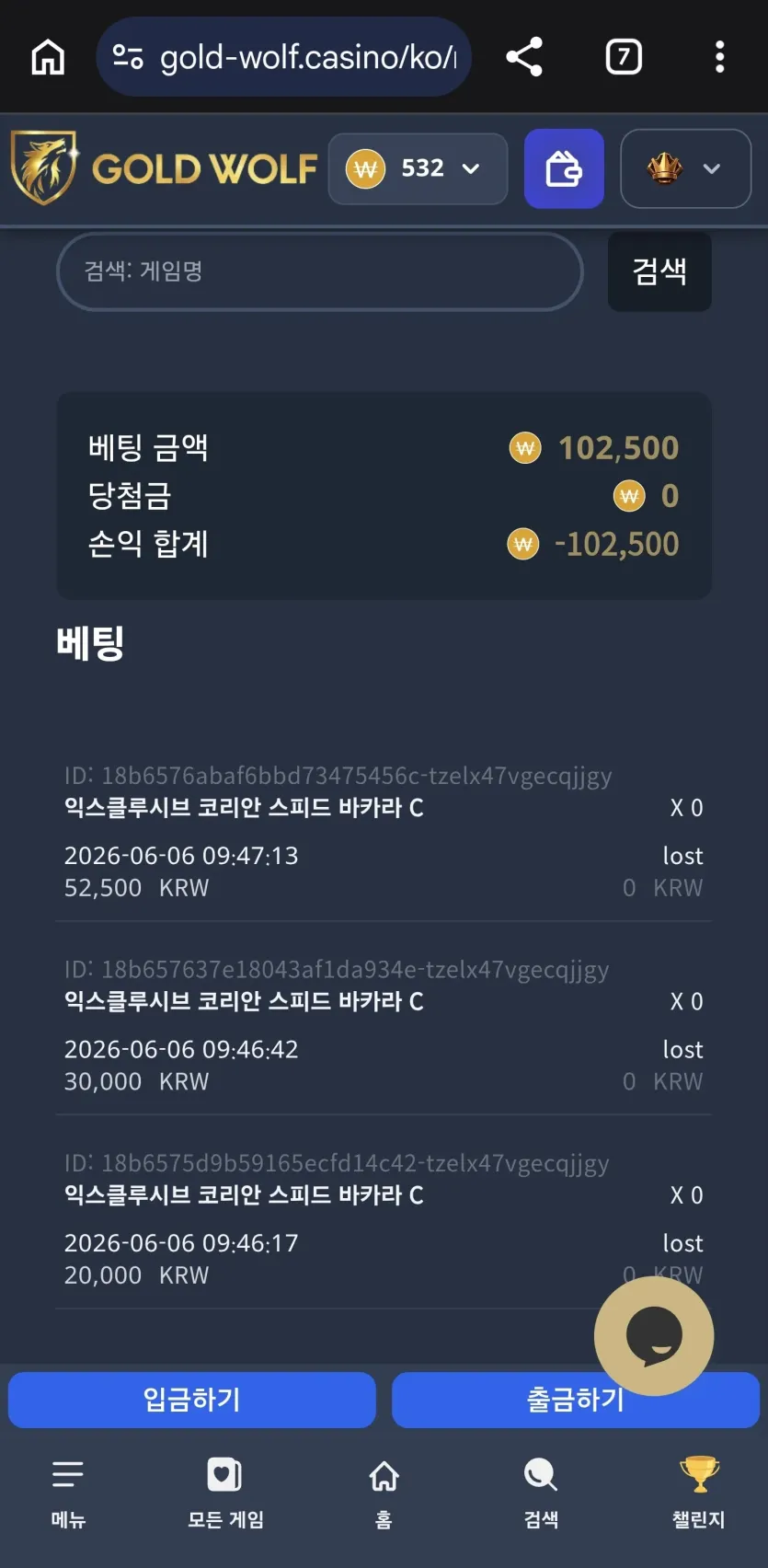The width and height of the screenshot is (768, 1568).
Task: Open the browser three-dot menu
Action: 719,57
